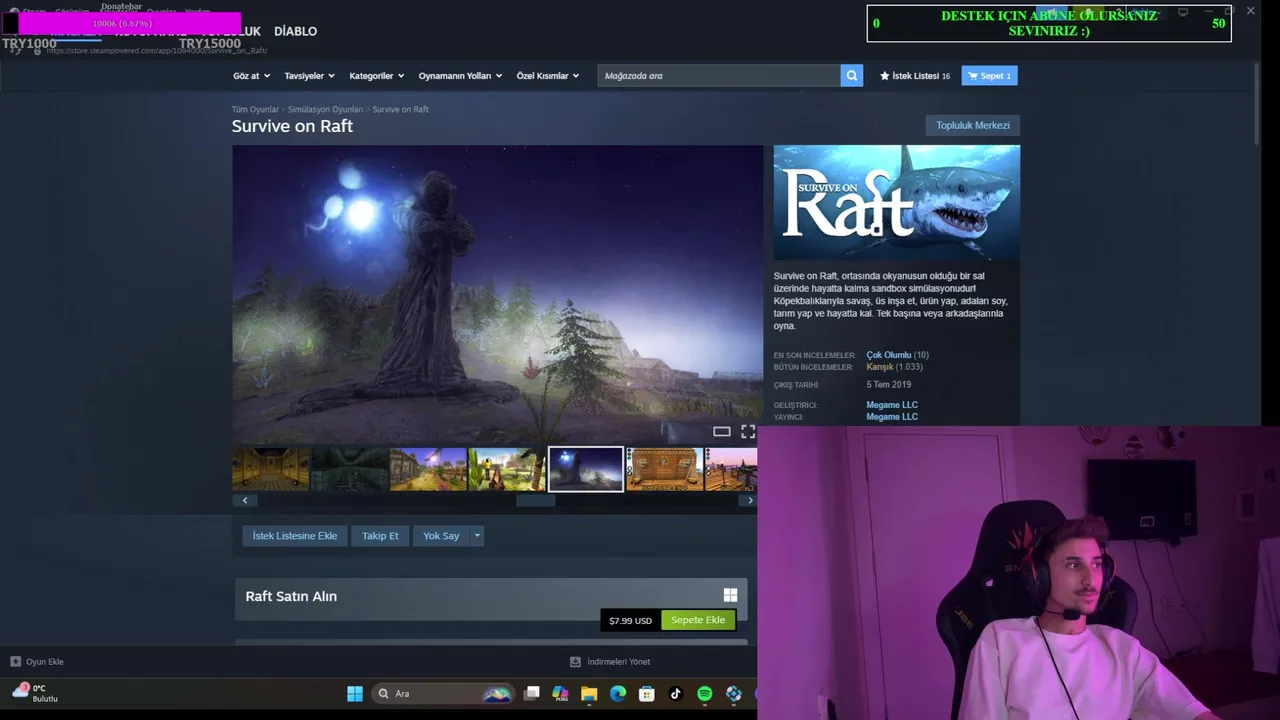Open developer link Megame LLC next to Geliştirici

click(892, 405)
